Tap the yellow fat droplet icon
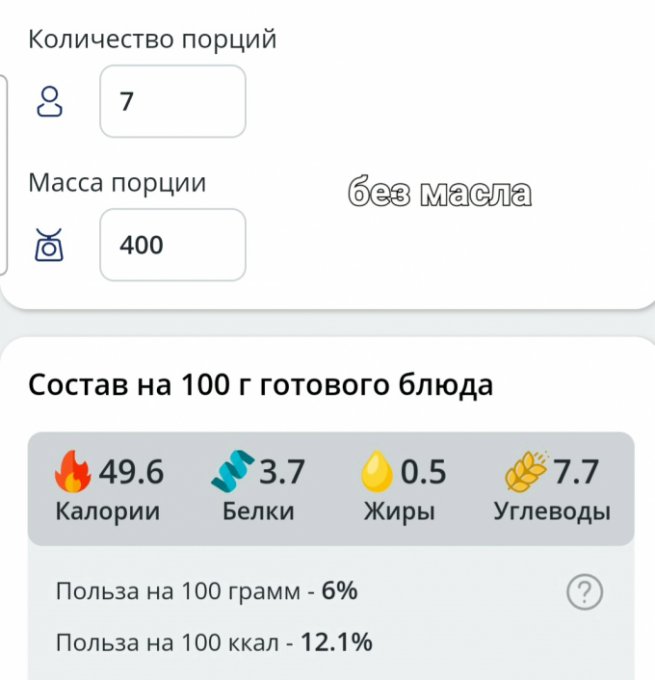This screenshot has width=655, height=680. (377, 471)
